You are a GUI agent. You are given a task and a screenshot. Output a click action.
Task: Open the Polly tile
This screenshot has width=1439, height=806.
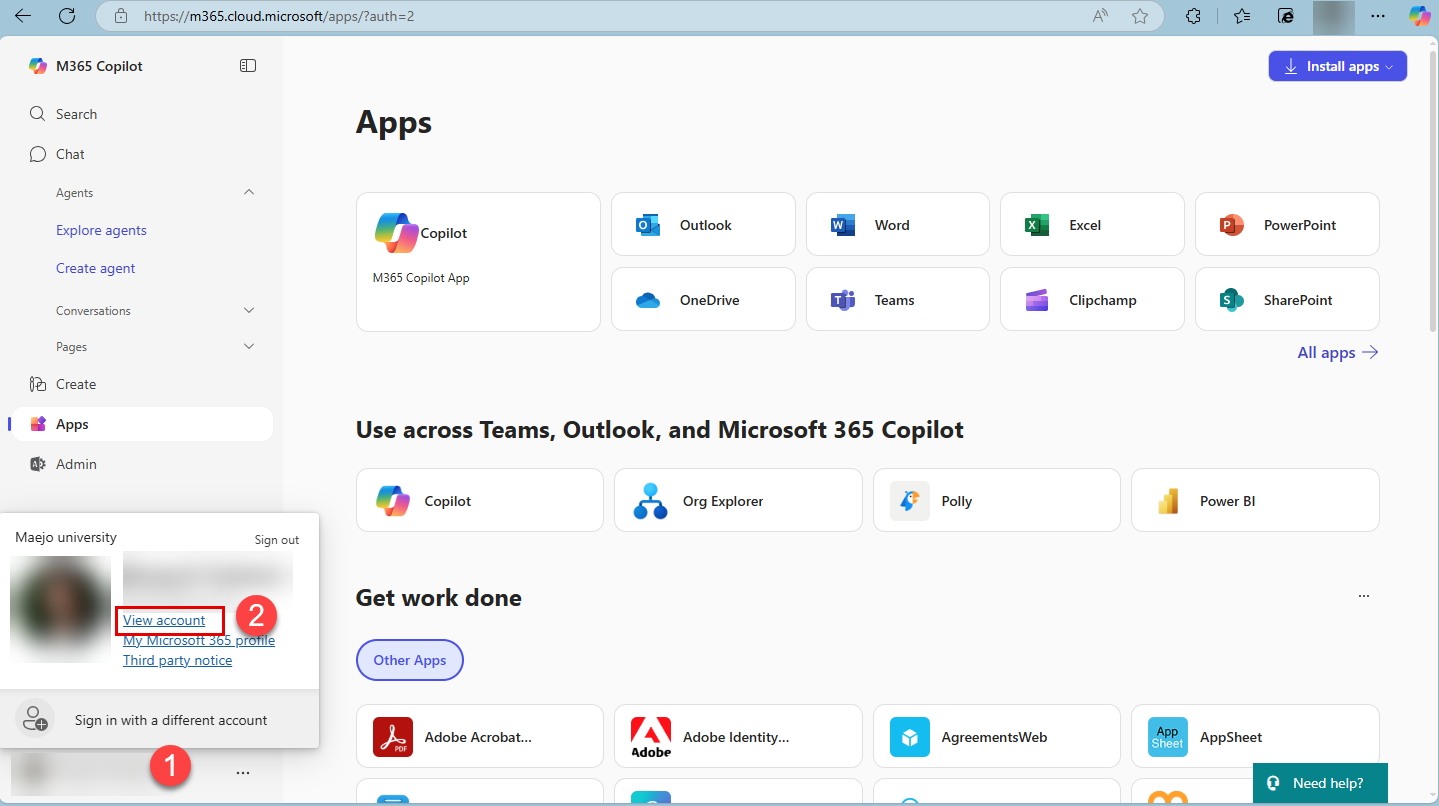[x=997, y=500]
